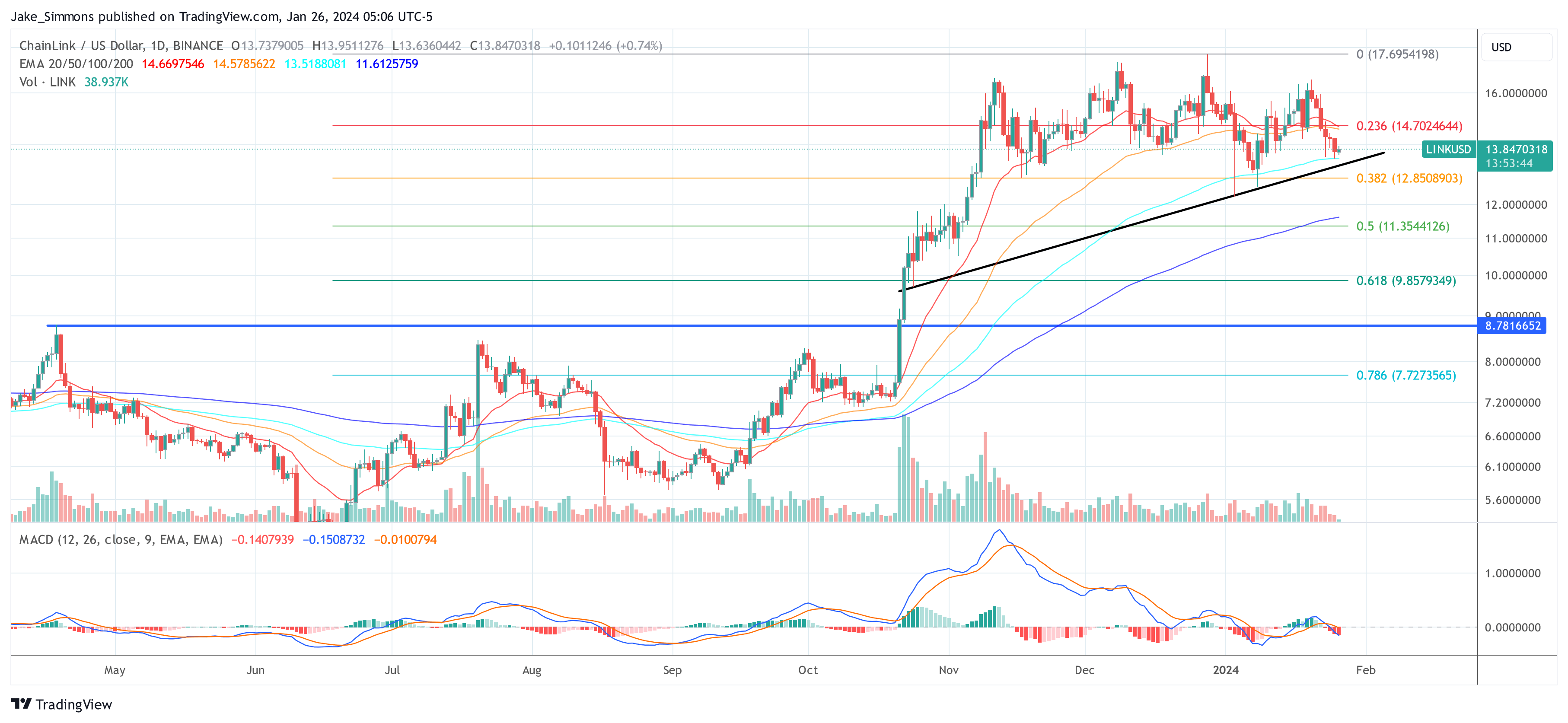Click the MACD 1.0000000 axis label
1568x723 pixels.
[x=1513, y=573]
